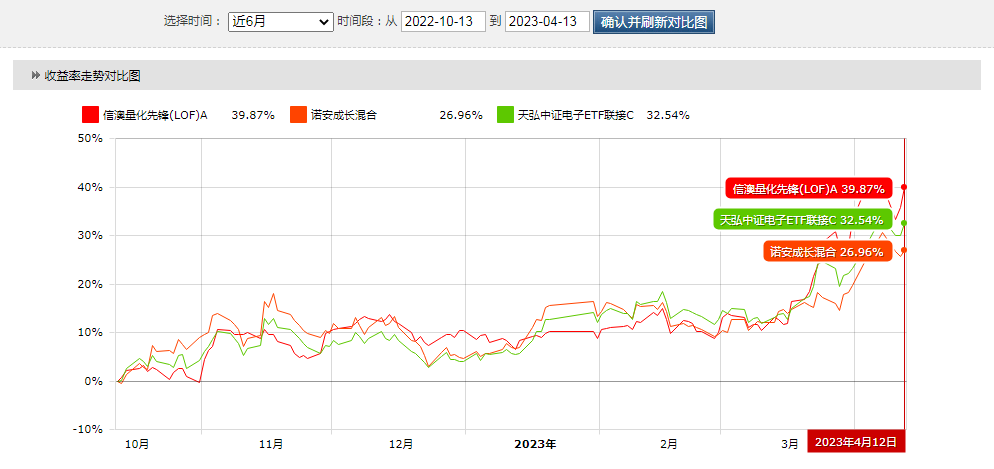
Task: Click the 11月 x-axis label
Action: 271,444
